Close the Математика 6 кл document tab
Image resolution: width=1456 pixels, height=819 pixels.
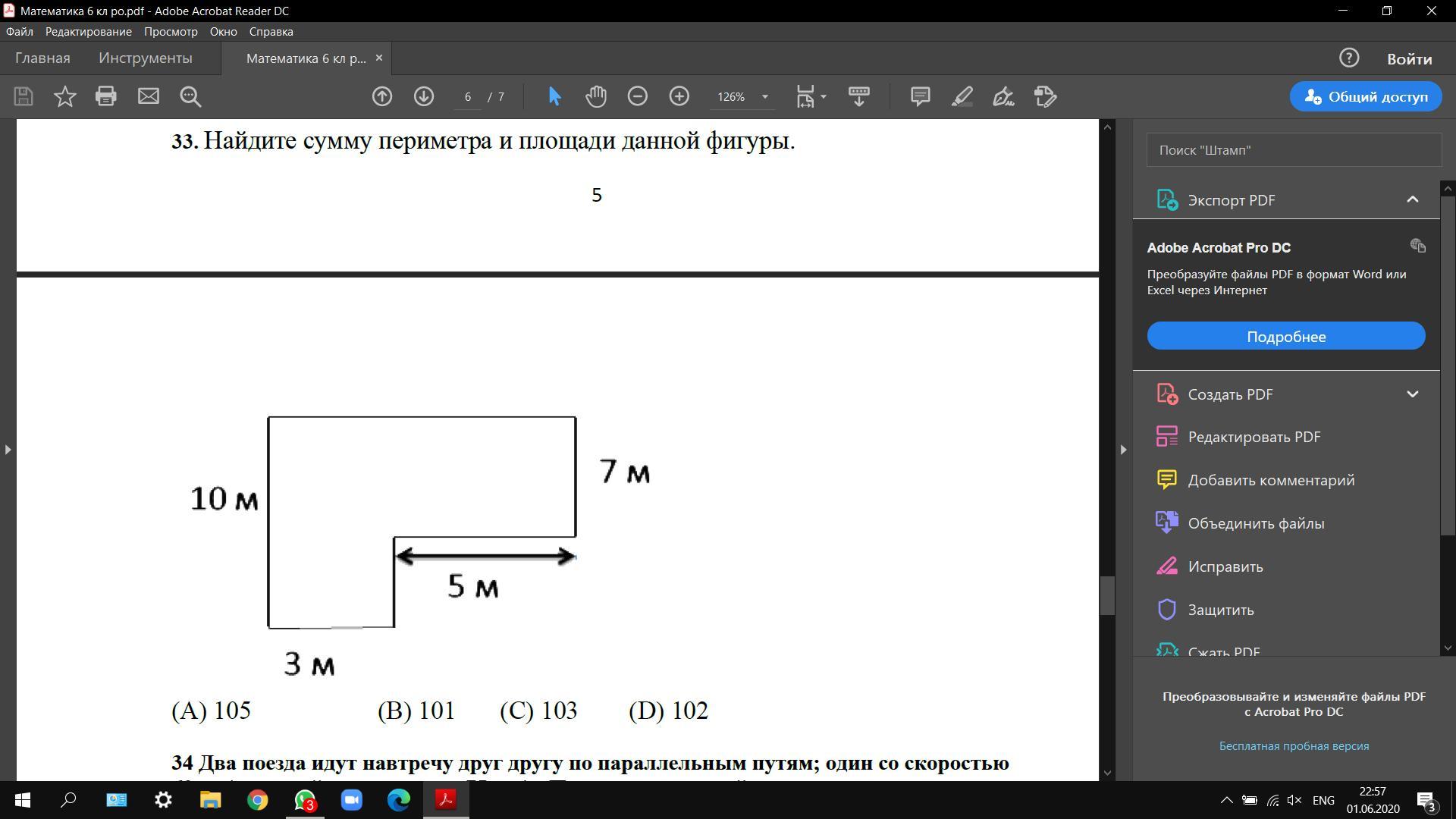(379, 58)
